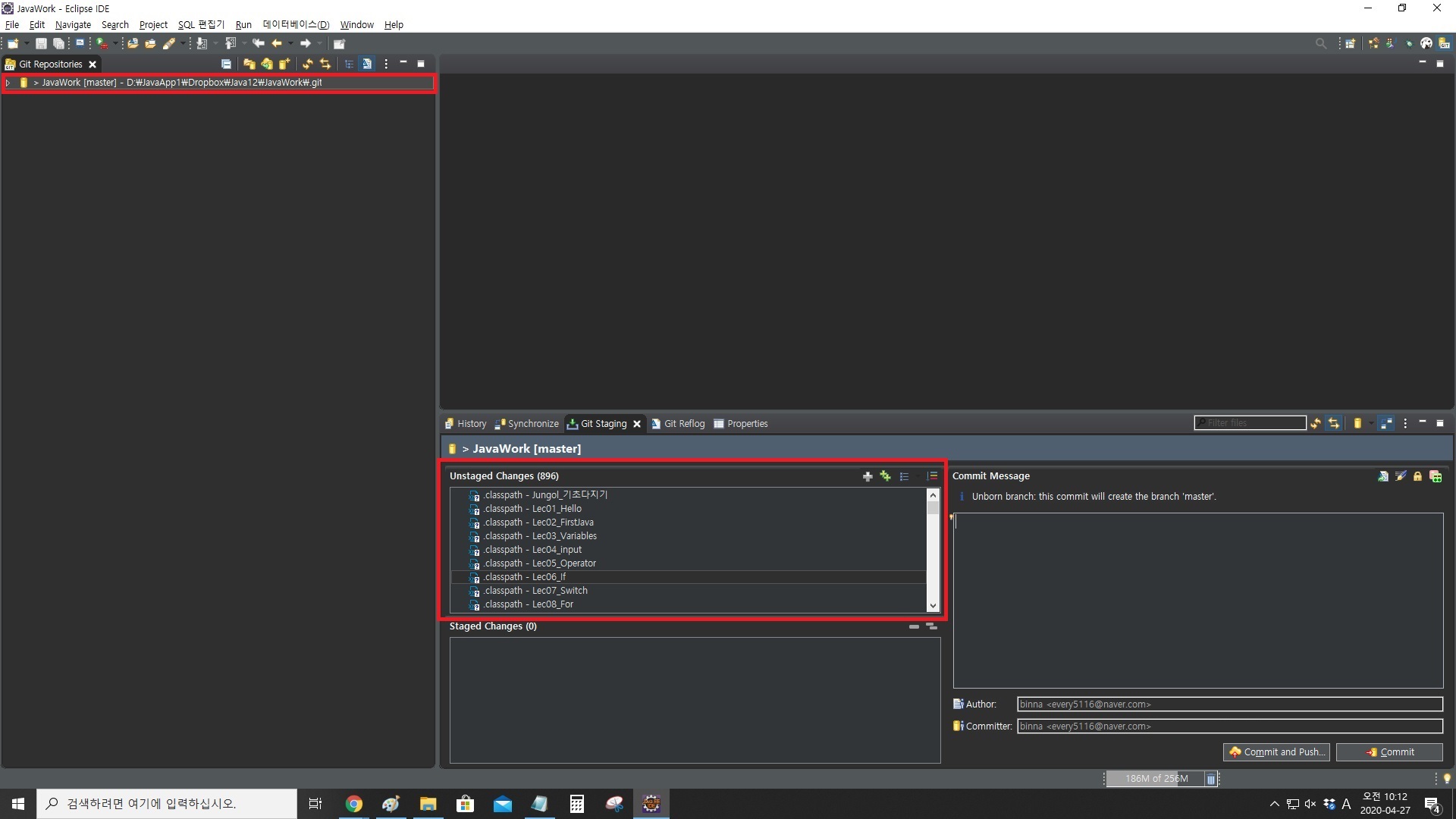Screen dimensions: 1456x819
Task: Expand the JavaWork [master] repository node
Action: (x=8, y=83)
